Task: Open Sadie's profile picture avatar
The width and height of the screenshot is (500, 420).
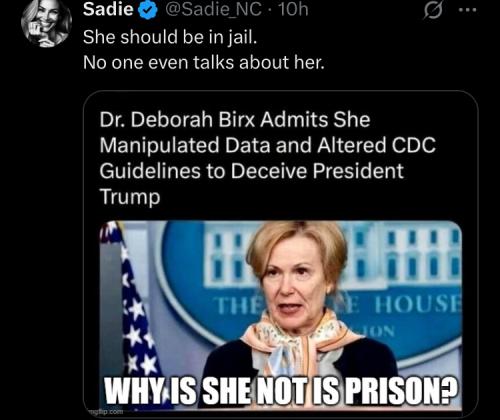Action: (46, 22)
